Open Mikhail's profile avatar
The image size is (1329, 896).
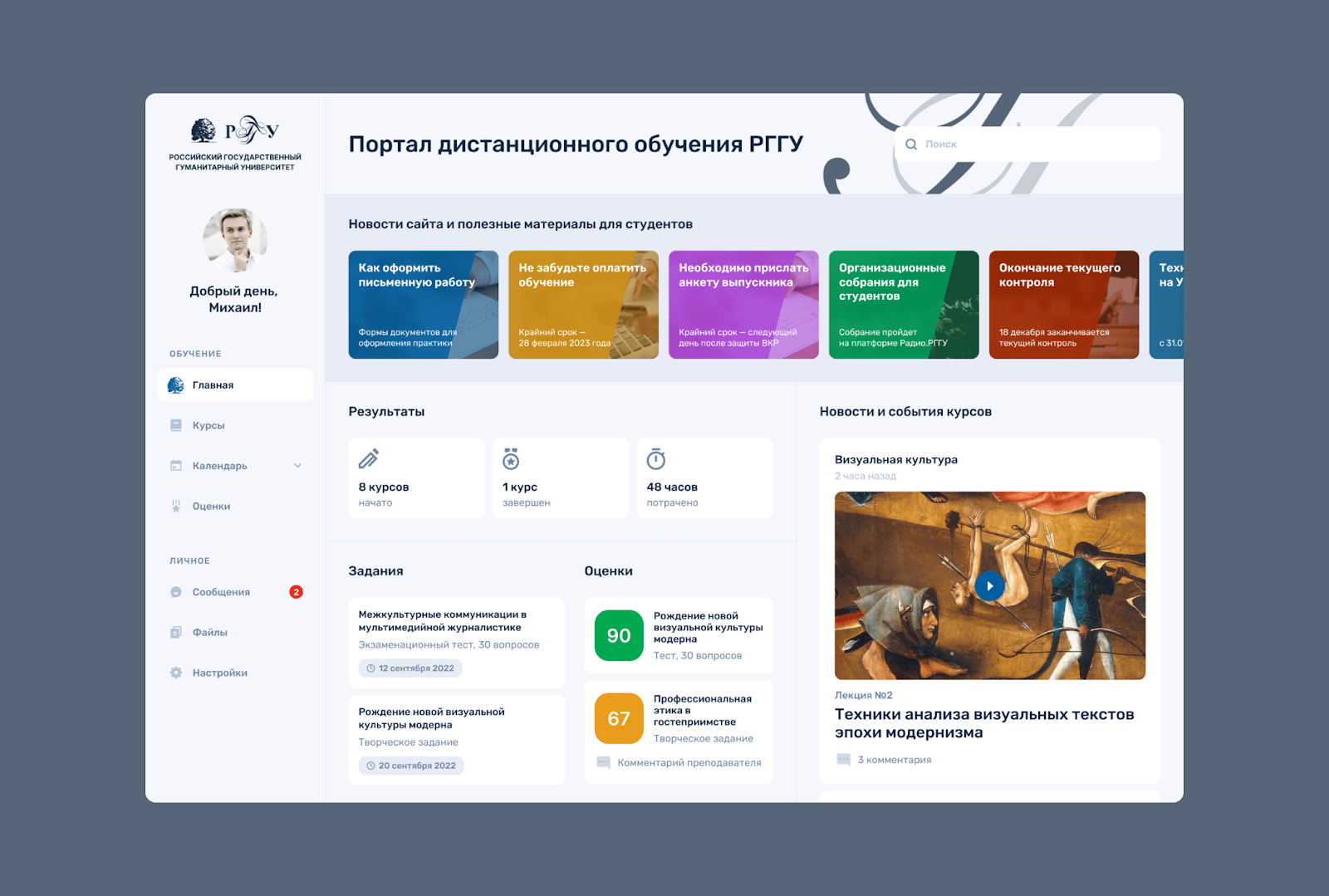click(x=235, y=240)
